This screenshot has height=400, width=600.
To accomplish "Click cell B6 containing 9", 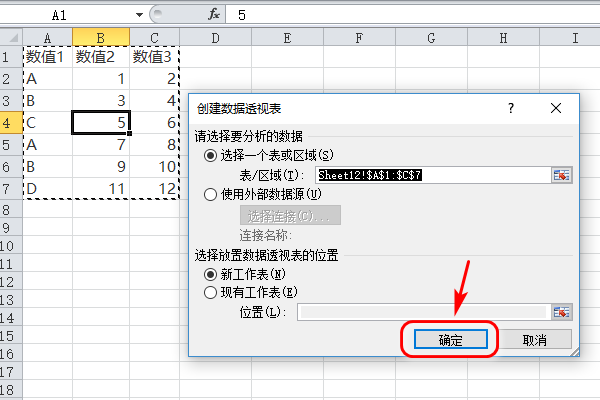I will click(x=101, y=167).
